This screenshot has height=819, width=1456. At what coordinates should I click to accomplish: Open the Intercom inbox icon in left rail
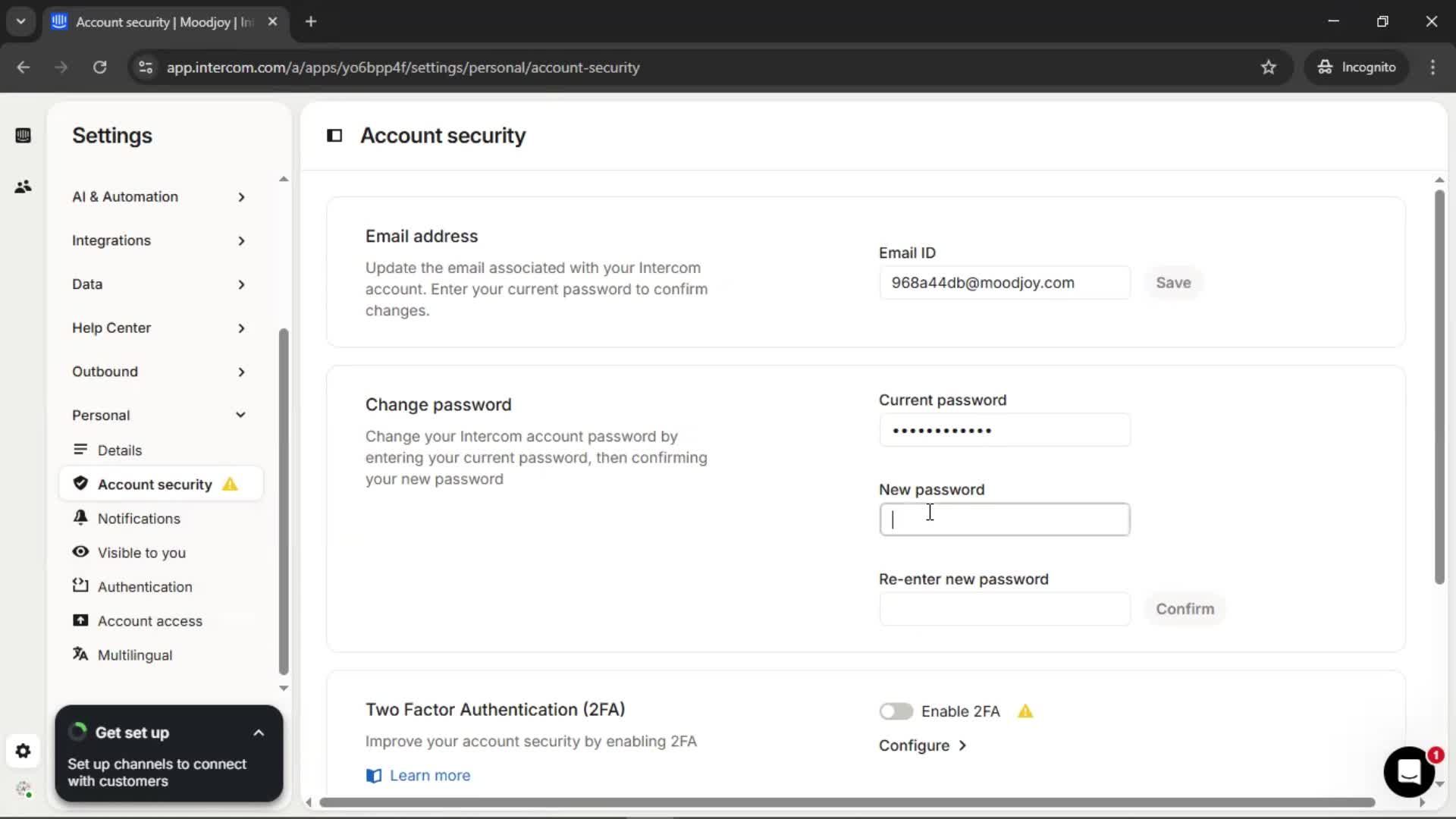[x=23, y=136]
